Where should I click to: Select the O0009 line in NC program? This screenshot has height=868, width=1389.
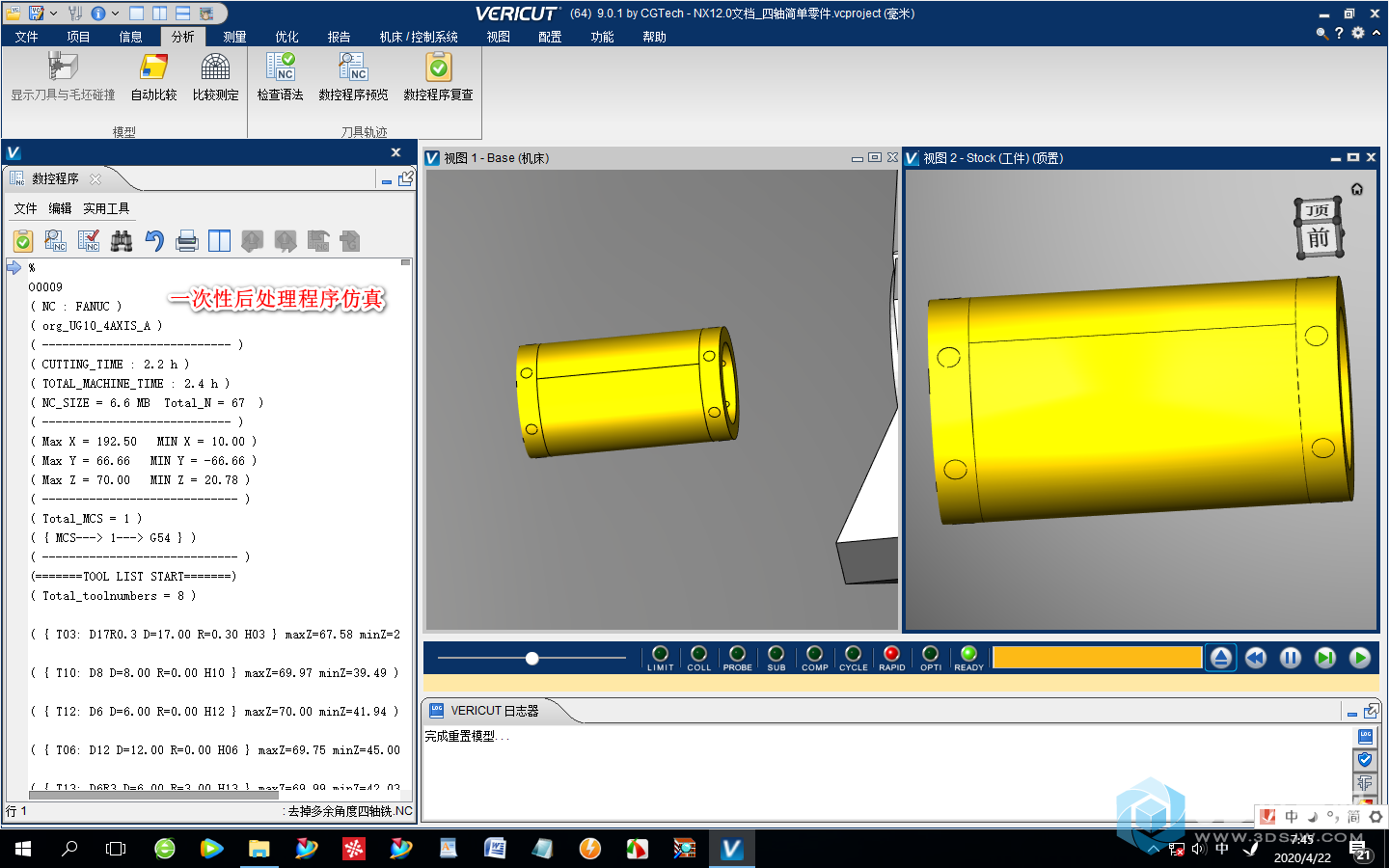click(45, 287)
